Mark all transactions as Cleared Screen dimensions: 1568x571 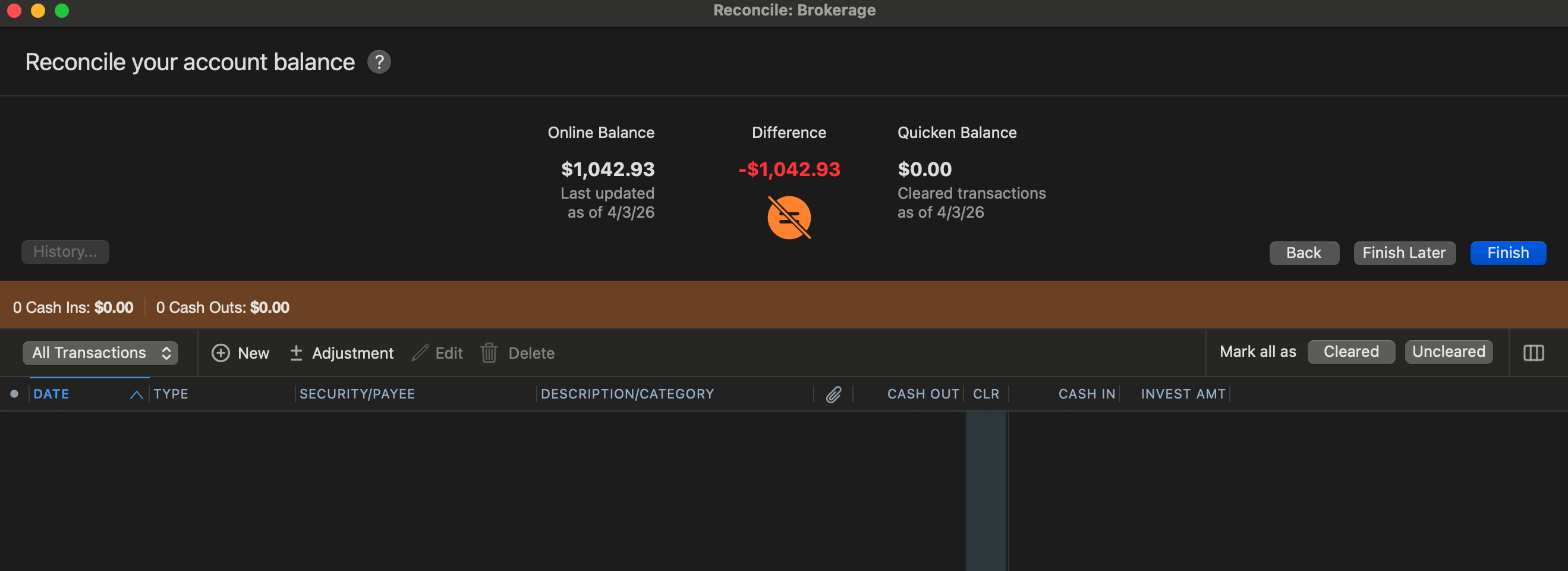[1350, 352]
